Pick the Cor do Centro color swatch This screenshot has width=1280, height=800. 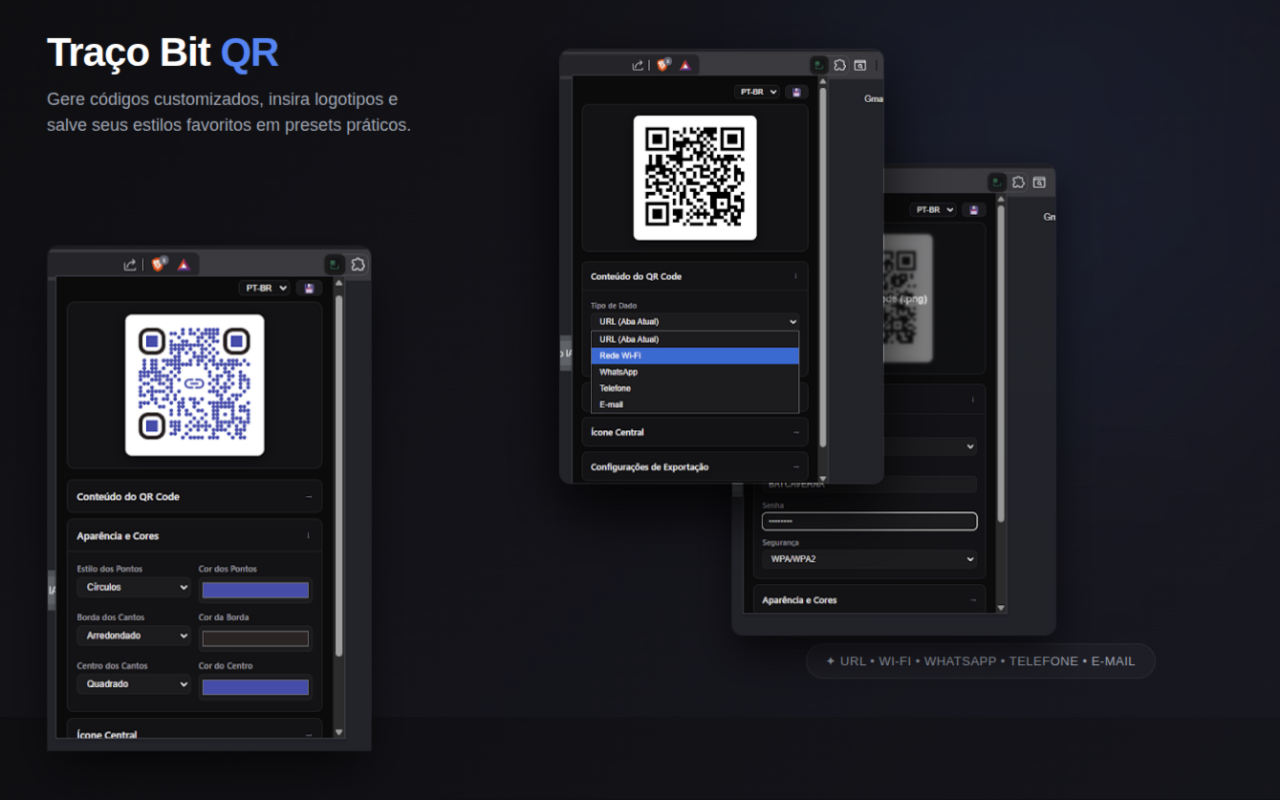tap(255, 687)
